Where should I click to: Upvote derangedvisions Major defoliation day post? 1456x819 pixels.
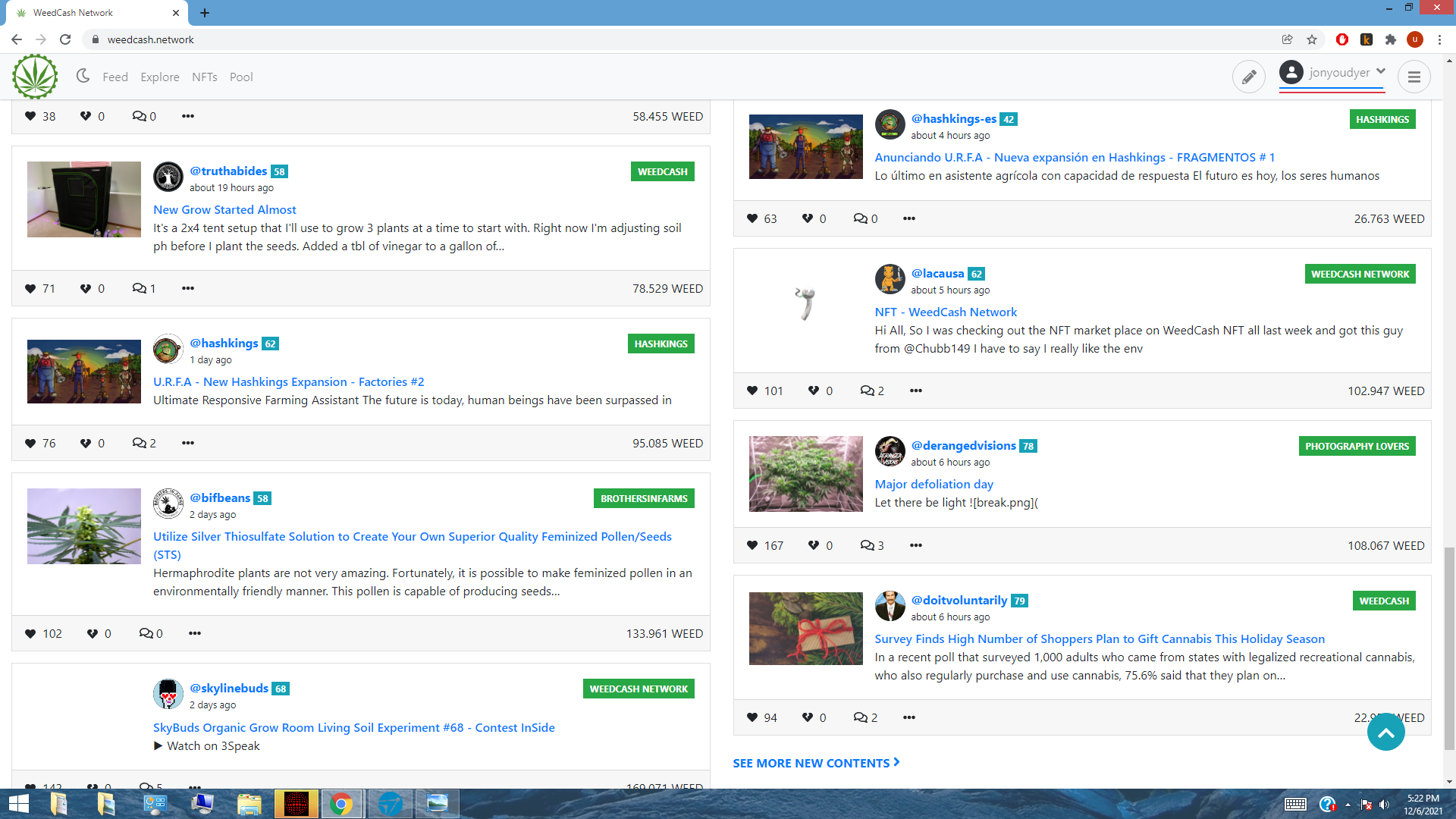pyautogui.click(x=752, y=545)
